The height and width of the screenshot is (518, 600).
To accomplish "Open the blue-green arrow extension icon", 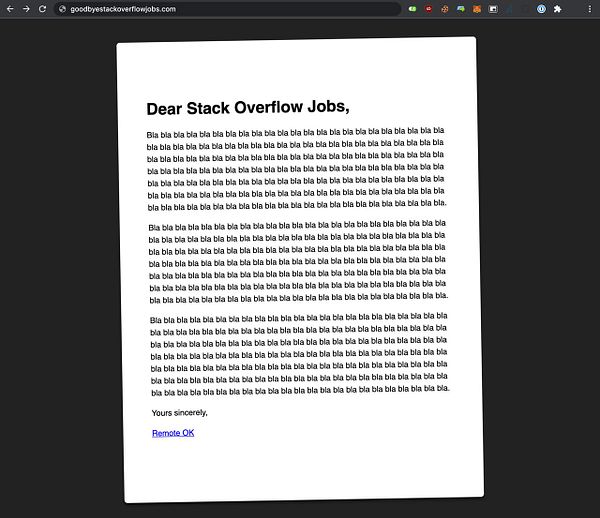I will click(x=461, y=9).
